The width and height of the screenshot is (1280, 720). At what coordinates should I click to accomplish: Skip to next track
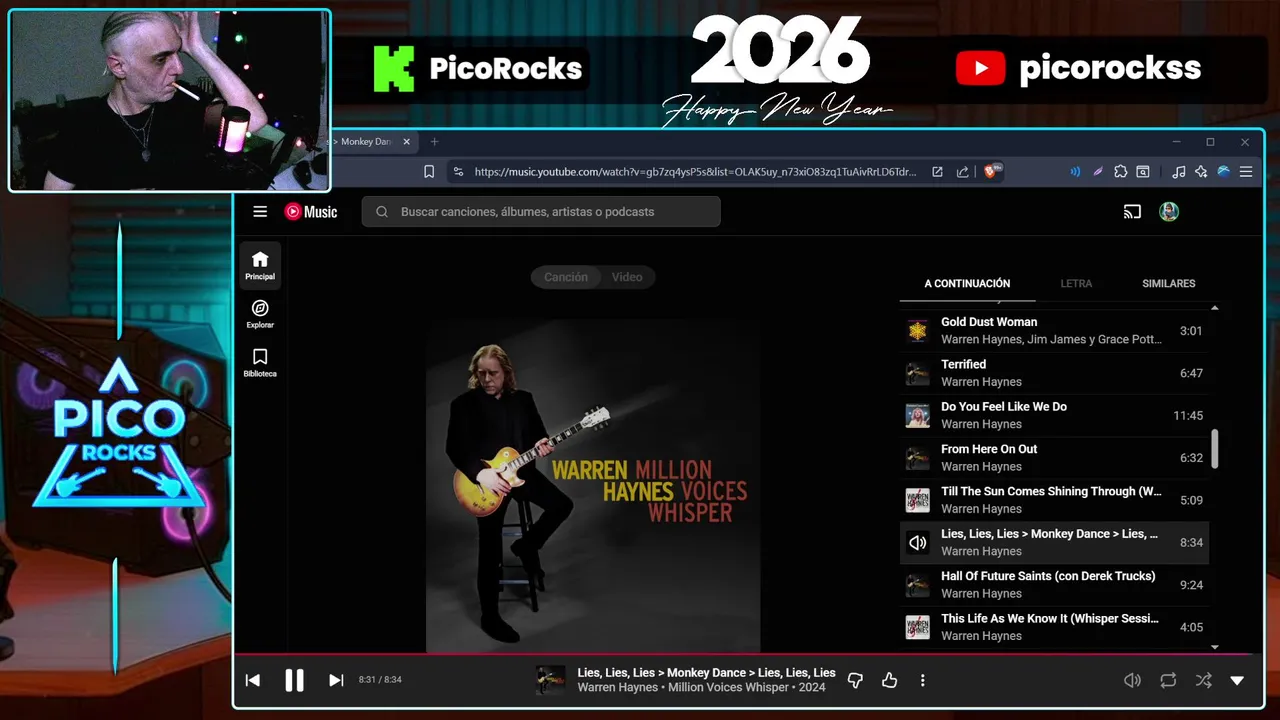(x=336, y=680)
